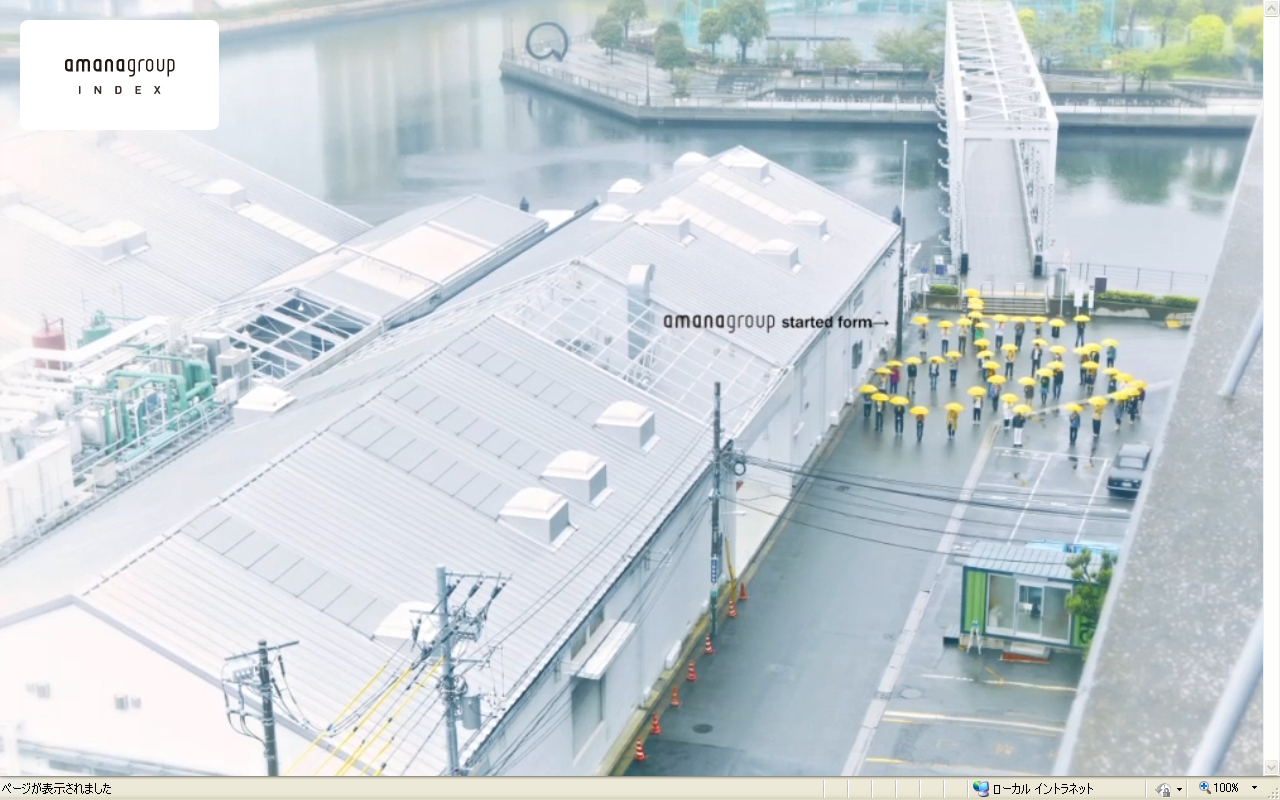
Task: Click the zoom magnifier icon in status bar
Action: (1205, 788)
